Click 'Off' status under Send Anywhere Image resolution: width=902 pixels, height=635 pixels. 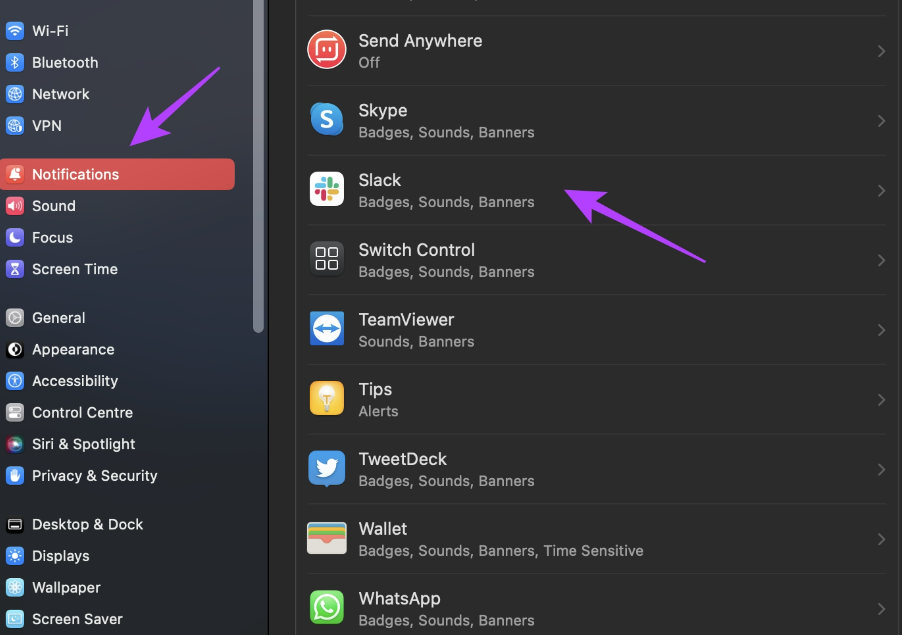[x=369, y=62]
